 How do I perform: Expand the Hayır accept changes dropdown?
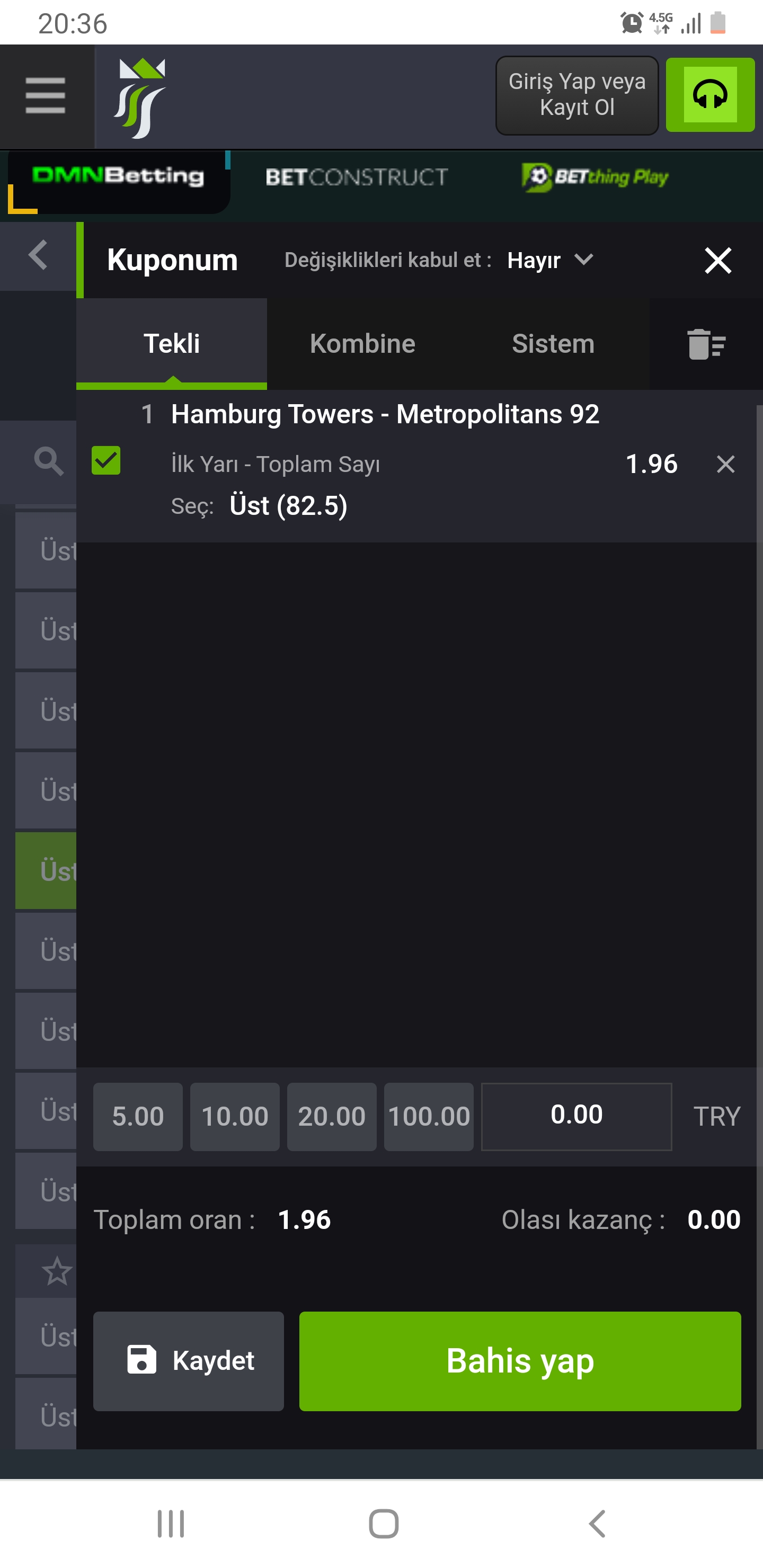[550, 261]
